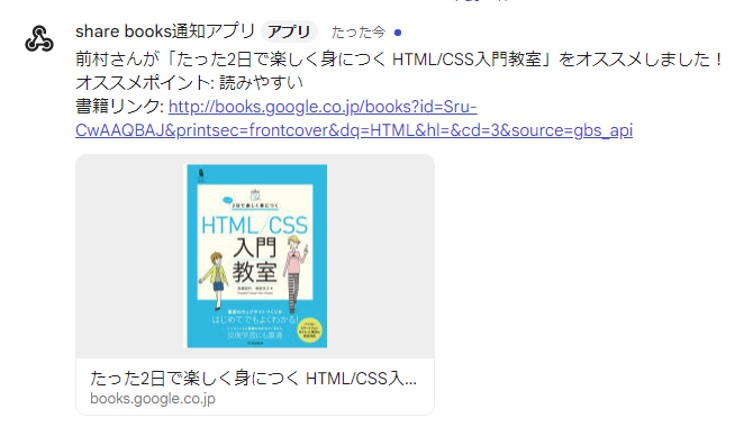753x436 pixels.
Task: Click the アプリ badge next to sender
Action: pos(289,32)
